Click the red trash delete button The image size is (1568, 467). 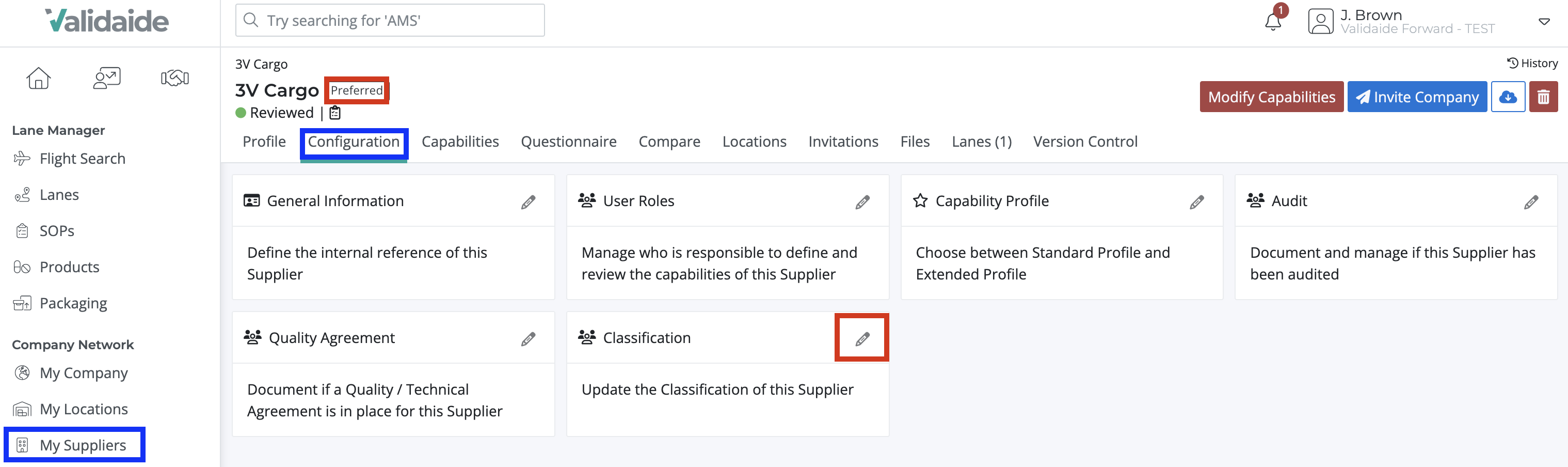point(1543,97)
